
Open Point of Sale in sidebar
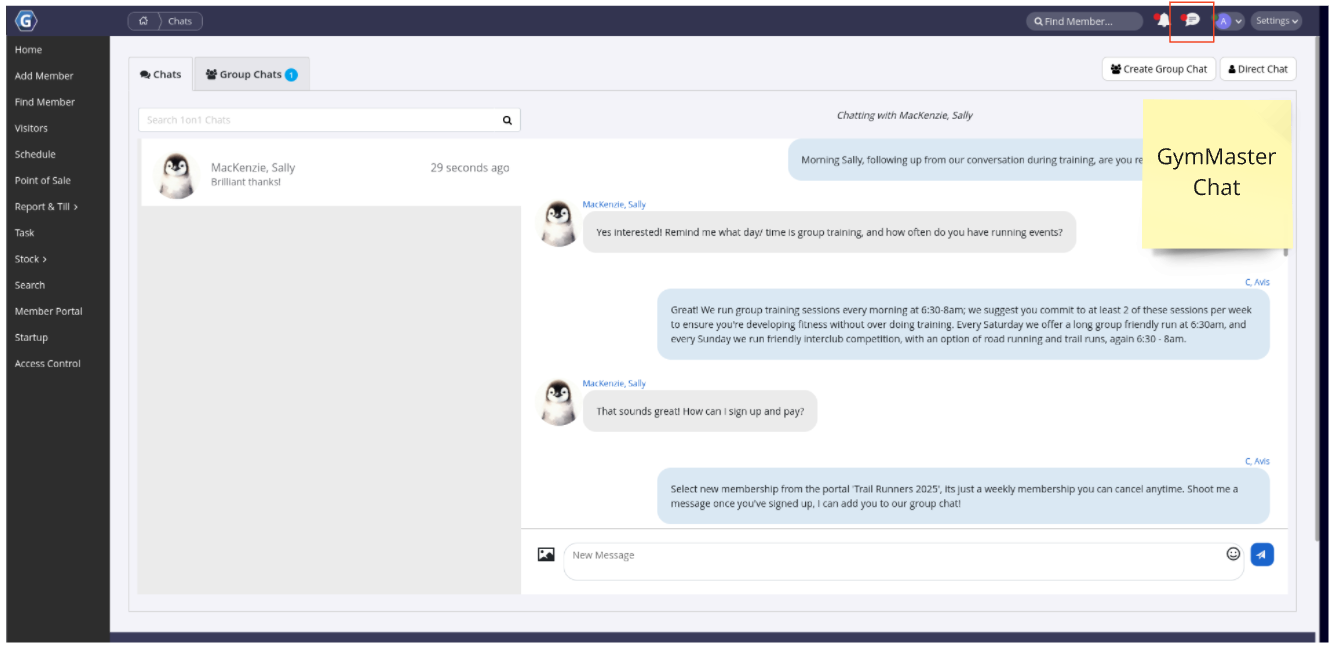coord(43,180)
